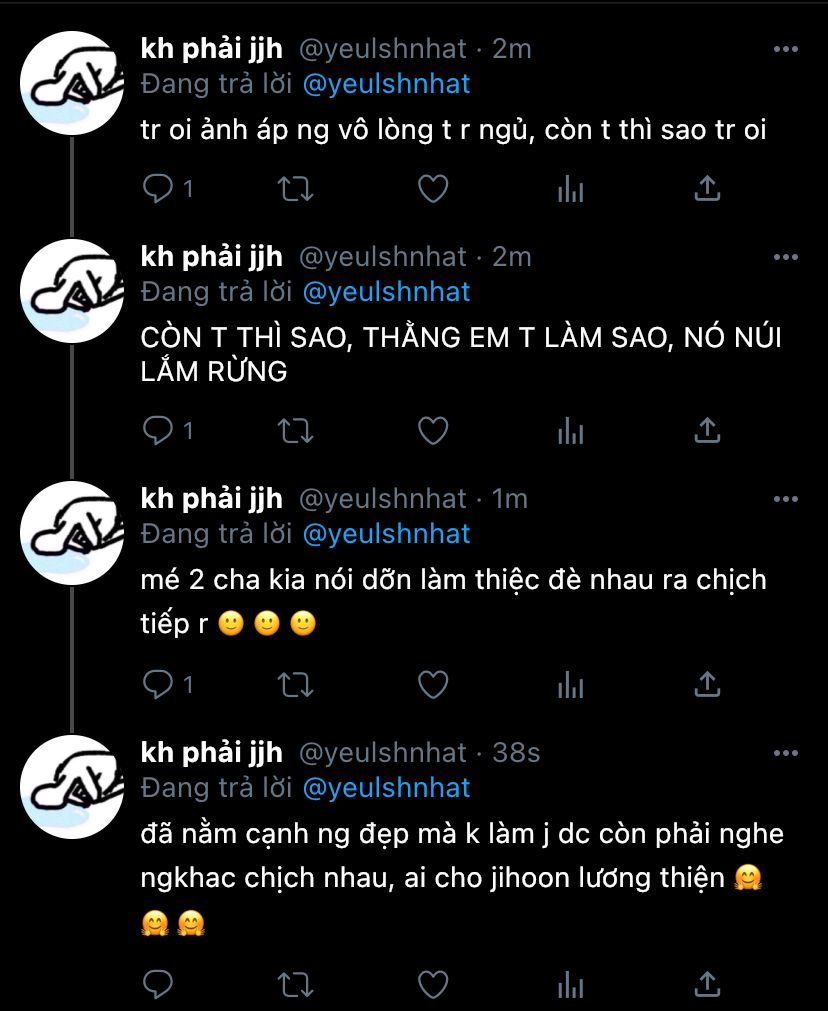Image resolution: width=828 pixels, height=1011 pixels.
Task: Like the tweet posted 38s ago
Action: click(x=433, y=984)
